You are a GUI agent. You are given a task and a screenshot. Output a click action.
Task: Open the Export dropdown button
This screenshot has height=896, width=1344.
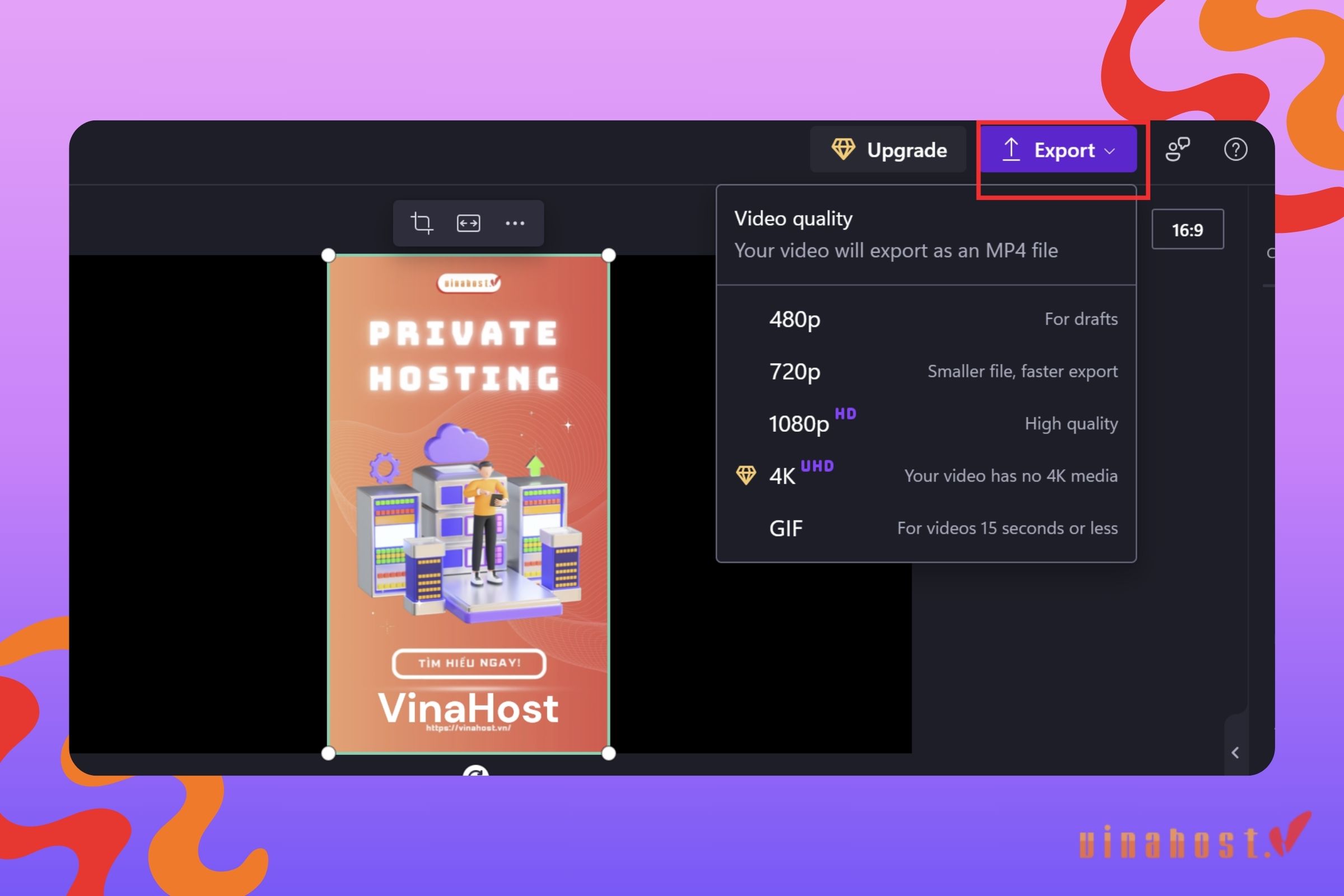(1058, 150)
